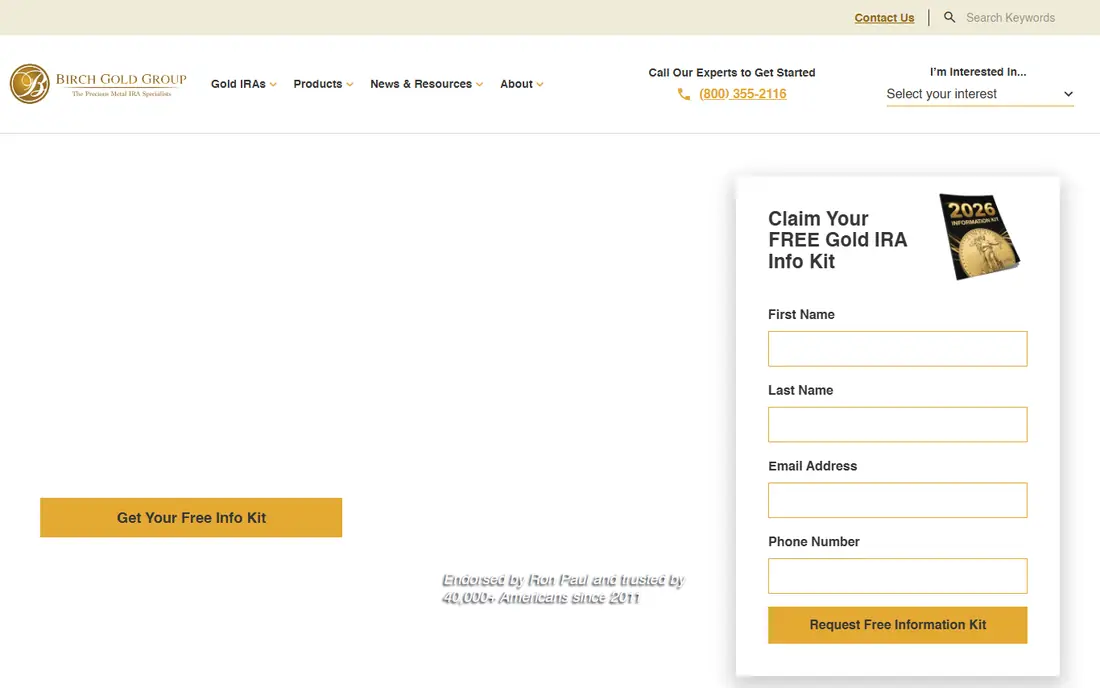This screenshot has width=1100, height=688.
Task: Click the 2026 Information Kit booklet image
Action: coord(979,236)
